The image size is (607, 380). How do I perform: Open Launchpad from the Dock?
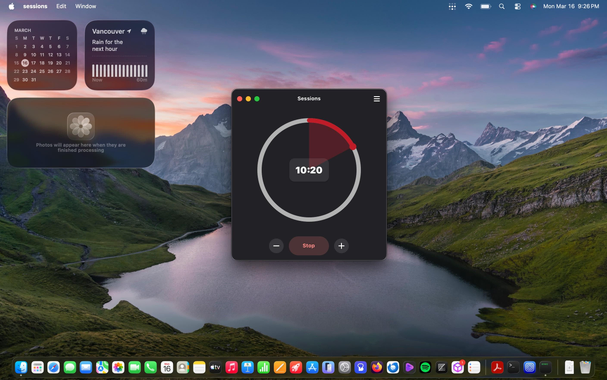pyautogui.click(x=37, y=367)
